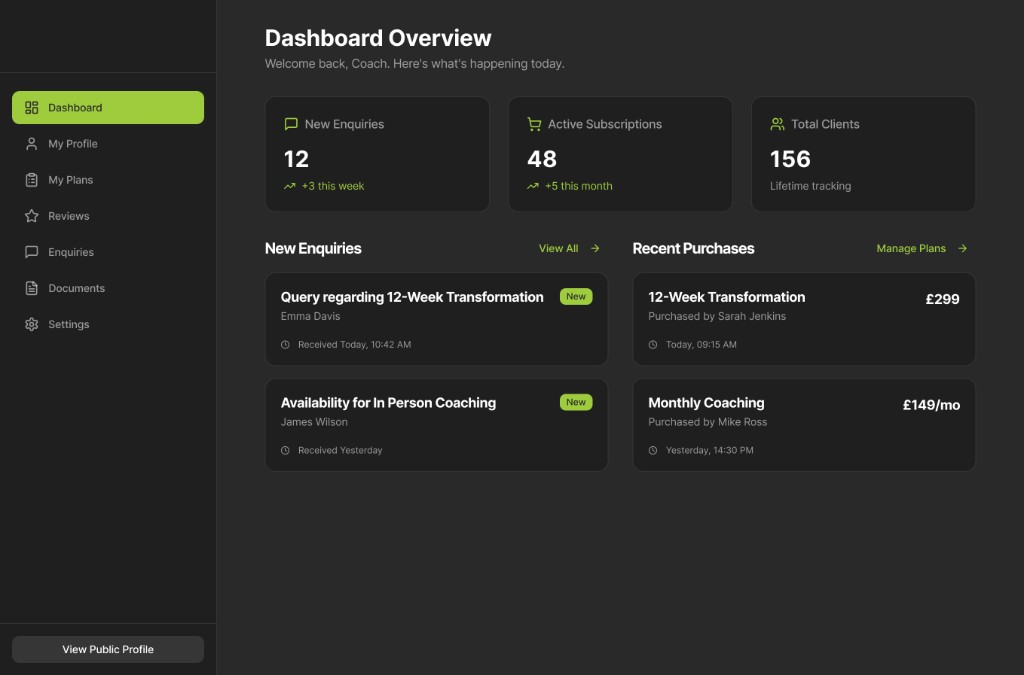Click sender name James Wilson
1024x675 pixels.
tap(314, 422)
